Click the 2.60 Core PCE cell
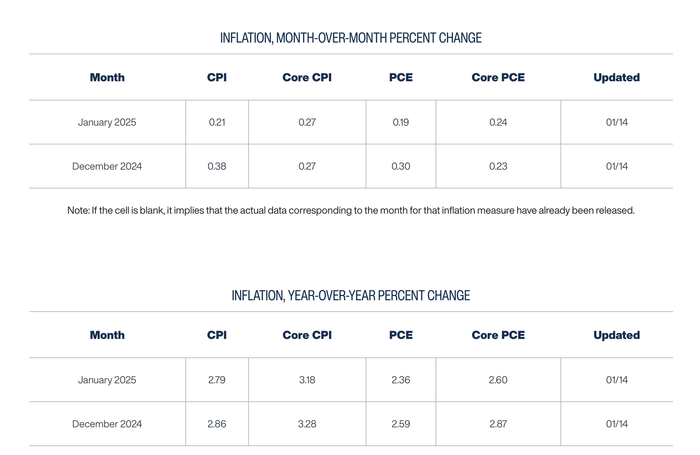This screenshot has height=455, width=700. point(498,380)
